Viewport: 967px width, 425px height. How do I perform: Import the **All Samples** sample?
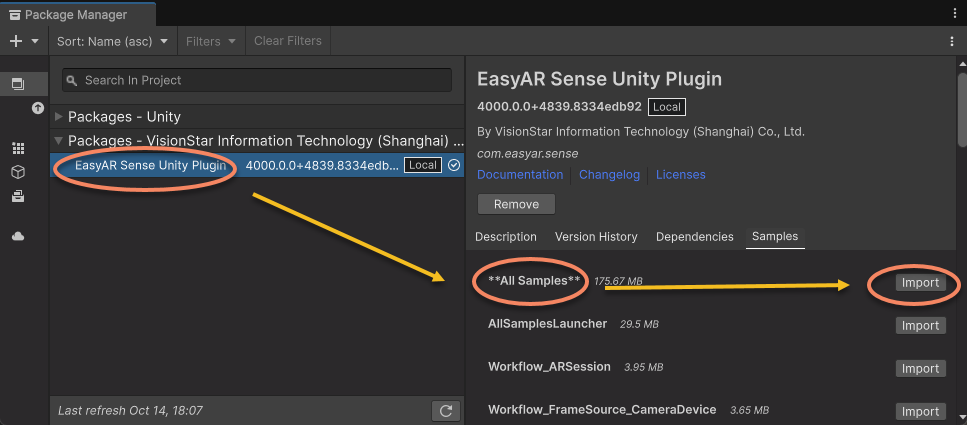point(920,283)
